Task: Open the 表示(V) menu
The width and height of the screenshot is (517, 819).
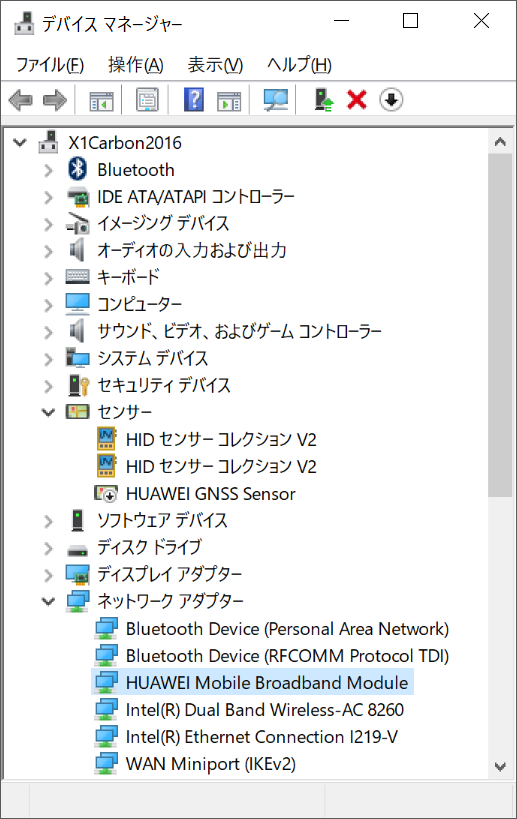Action: 215,65
